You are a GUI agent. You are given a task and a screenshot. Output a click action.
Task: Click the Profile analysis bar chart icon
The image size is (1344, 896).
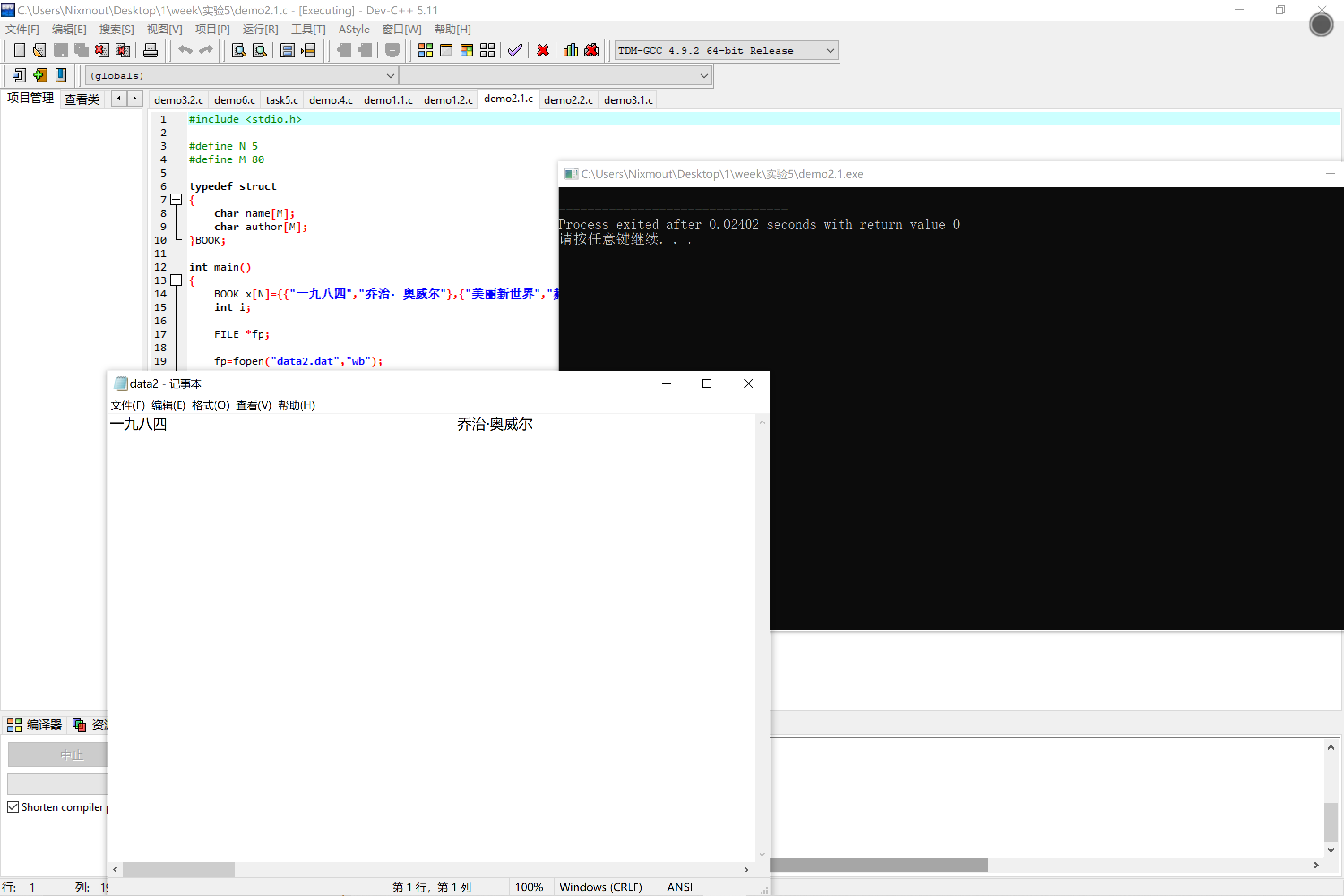[x=570, y=50]
